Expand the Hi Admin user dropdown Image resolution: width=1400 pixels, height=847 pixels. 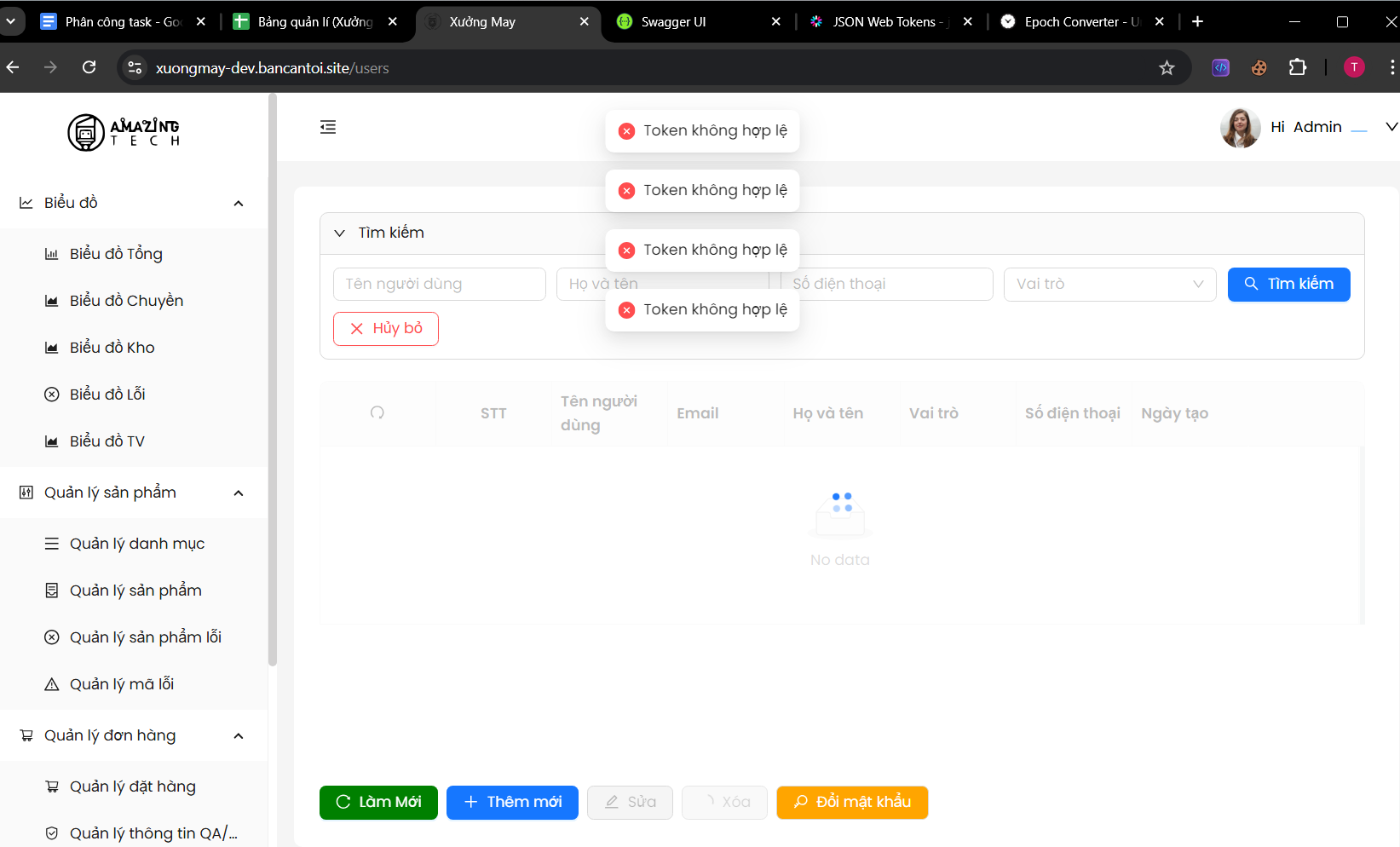(x=1391, y=127)
